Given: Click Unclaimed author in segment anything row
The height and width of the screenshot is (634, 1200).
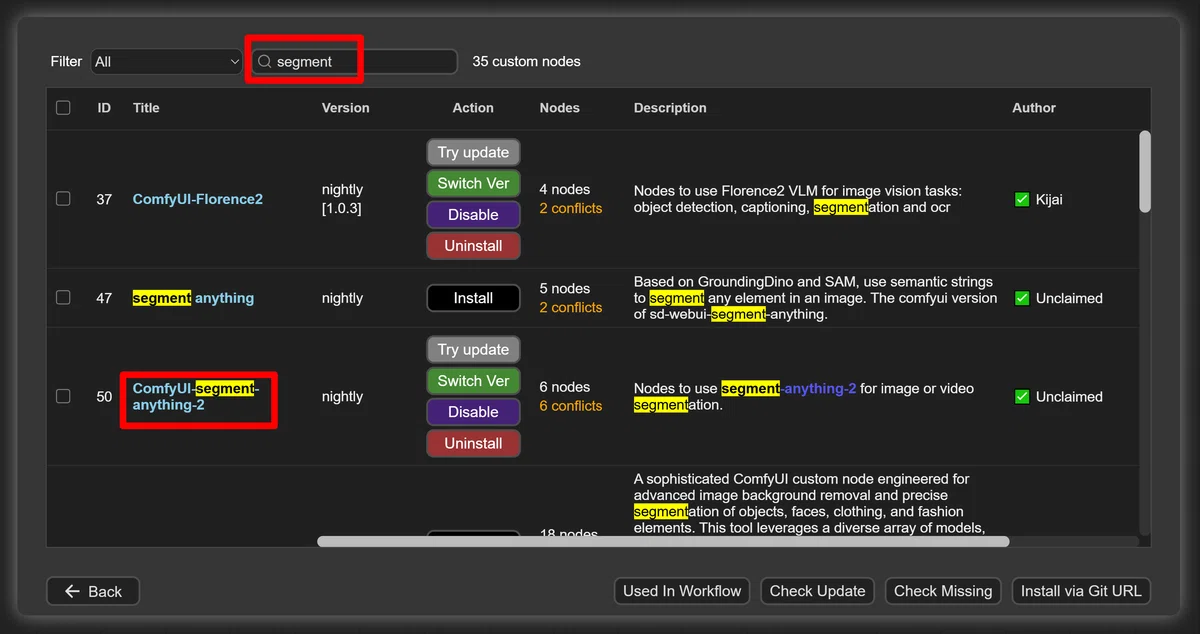Looking at the screenshot, I should [x=1069, y=298].
